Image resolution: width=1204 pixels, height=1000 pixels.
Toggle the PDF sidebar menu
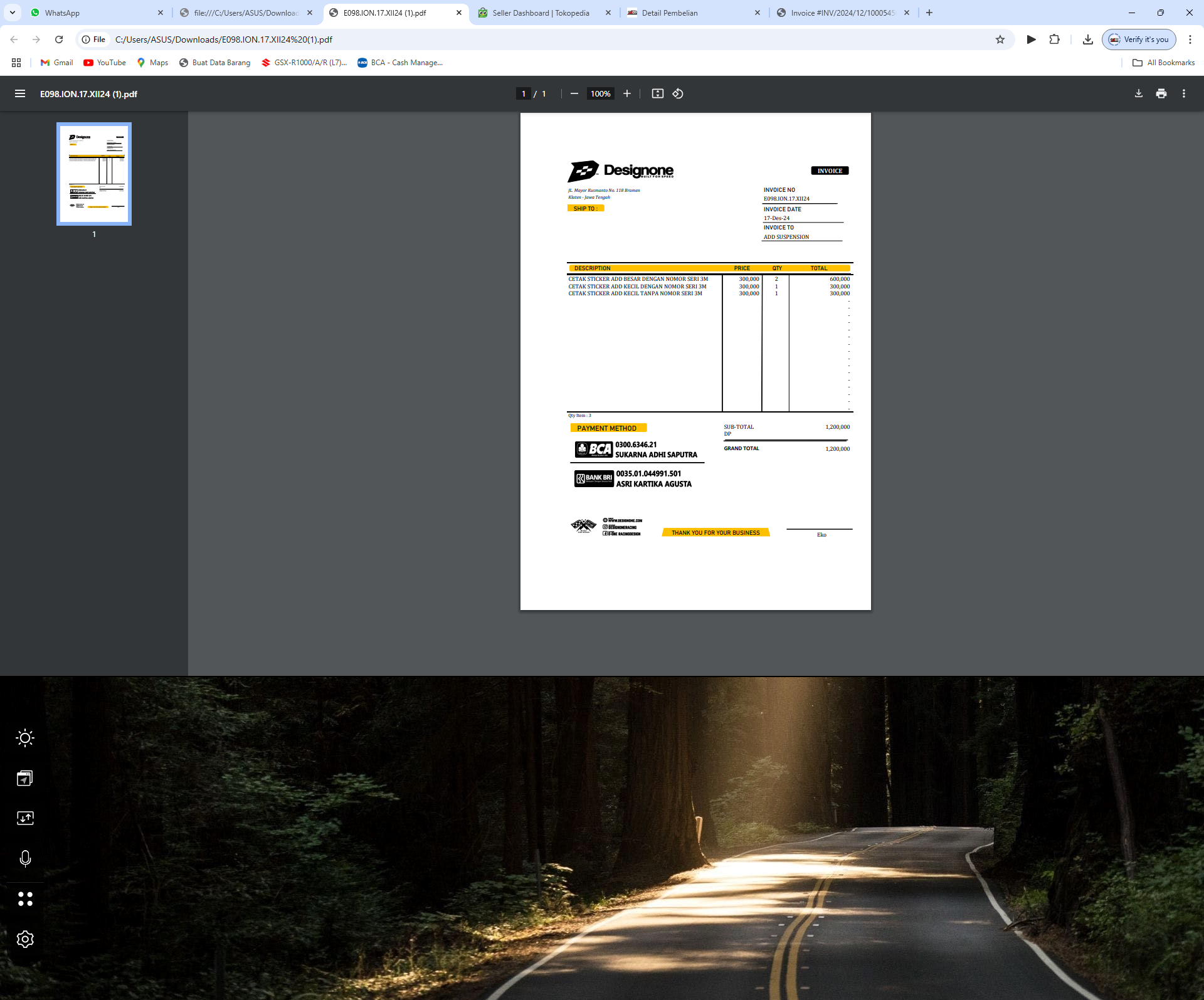coord(20,93)
